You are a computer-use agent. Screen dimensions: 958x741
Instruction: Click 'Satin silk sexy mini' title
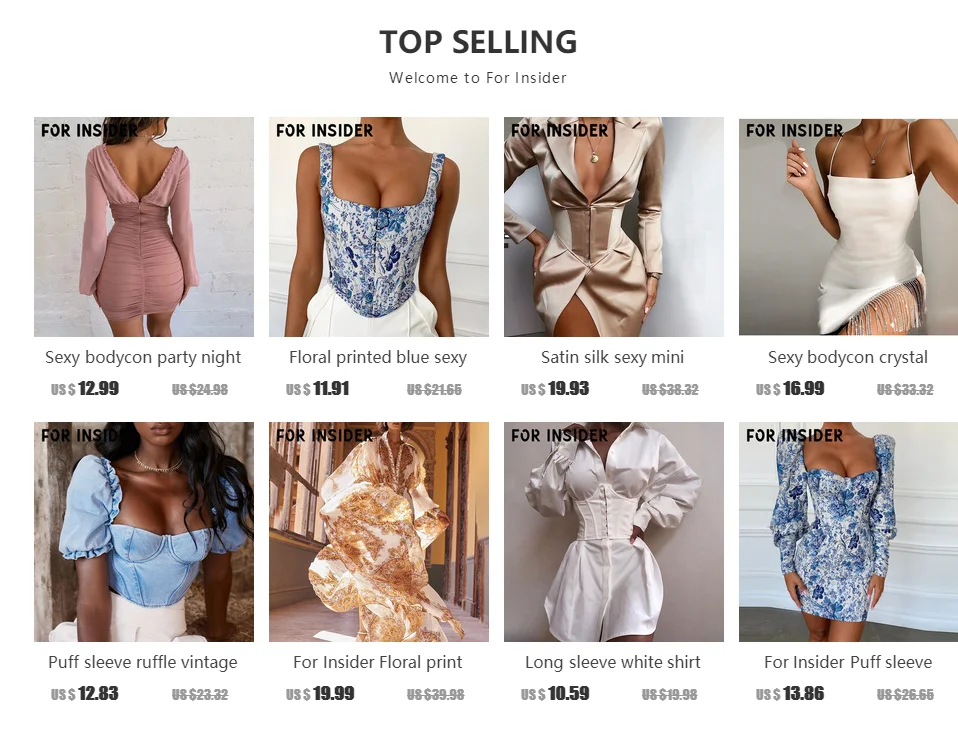pyautogui.click(x=613, y=357)
